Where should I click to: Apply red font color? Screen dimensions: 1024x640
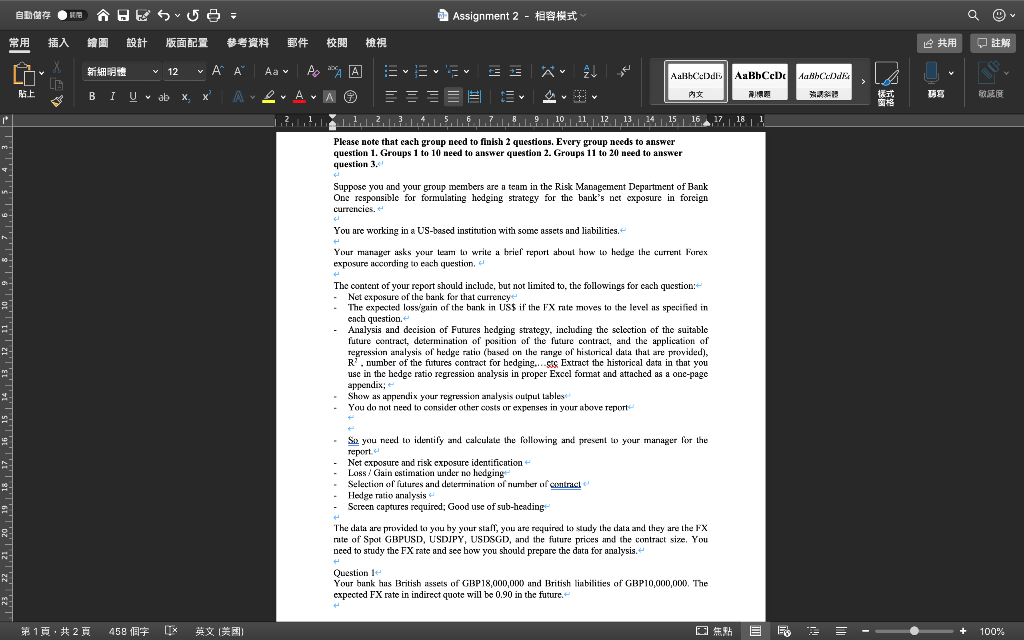click(299, 97)
